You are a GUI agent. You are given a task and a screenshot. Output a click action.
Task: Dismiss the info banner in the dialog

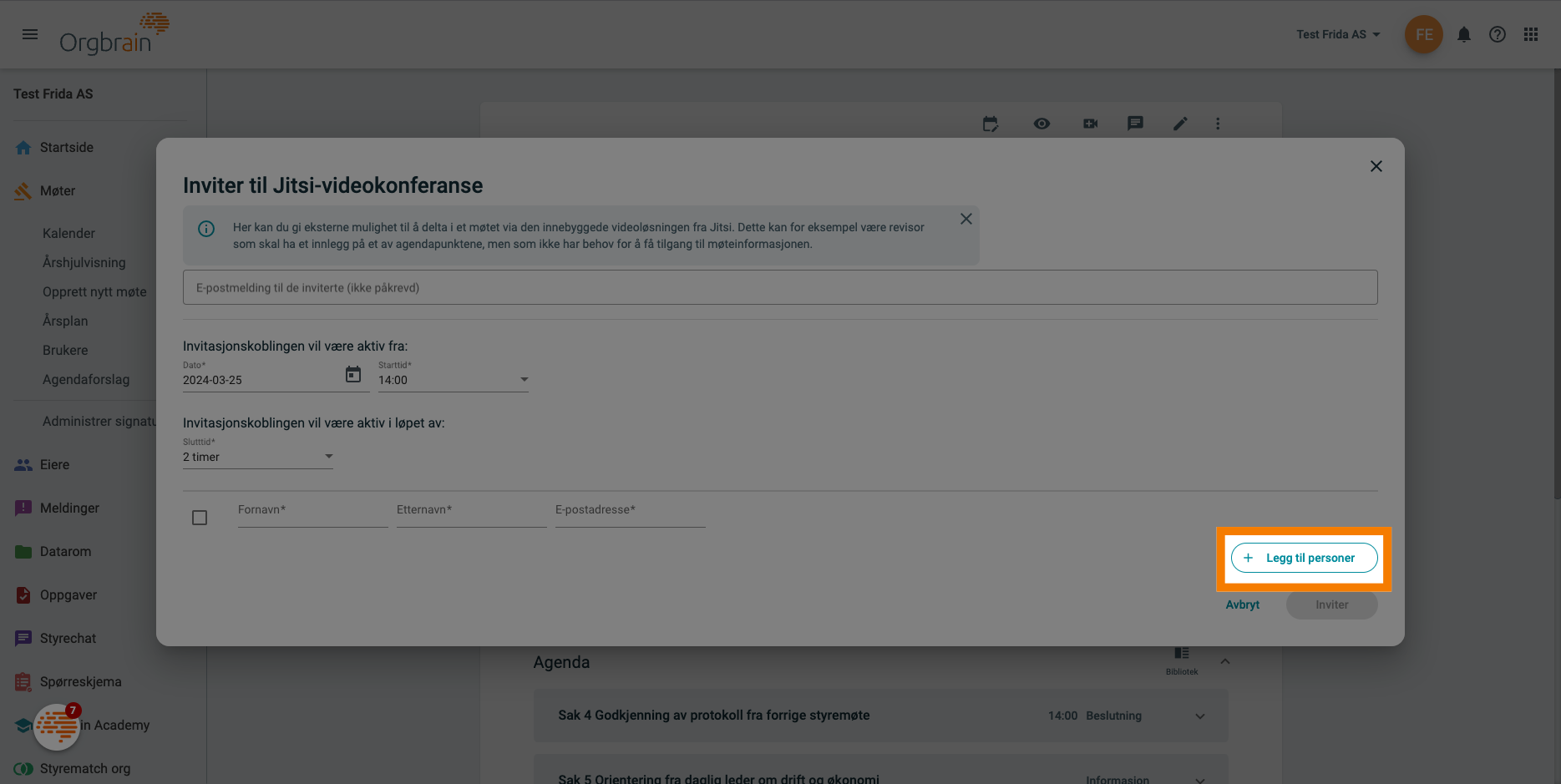tap(966, 219)
